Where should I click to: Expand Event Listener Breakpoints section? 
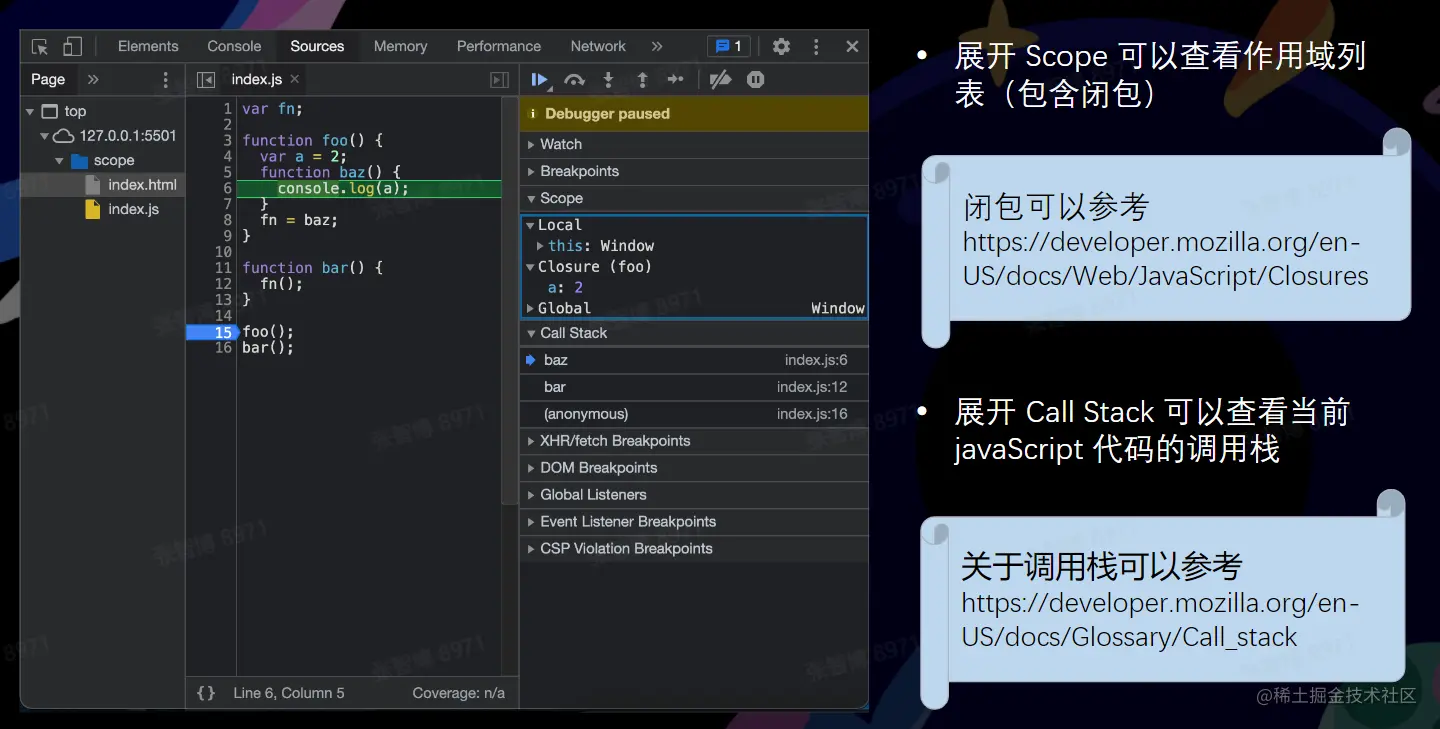pos(694,522)
